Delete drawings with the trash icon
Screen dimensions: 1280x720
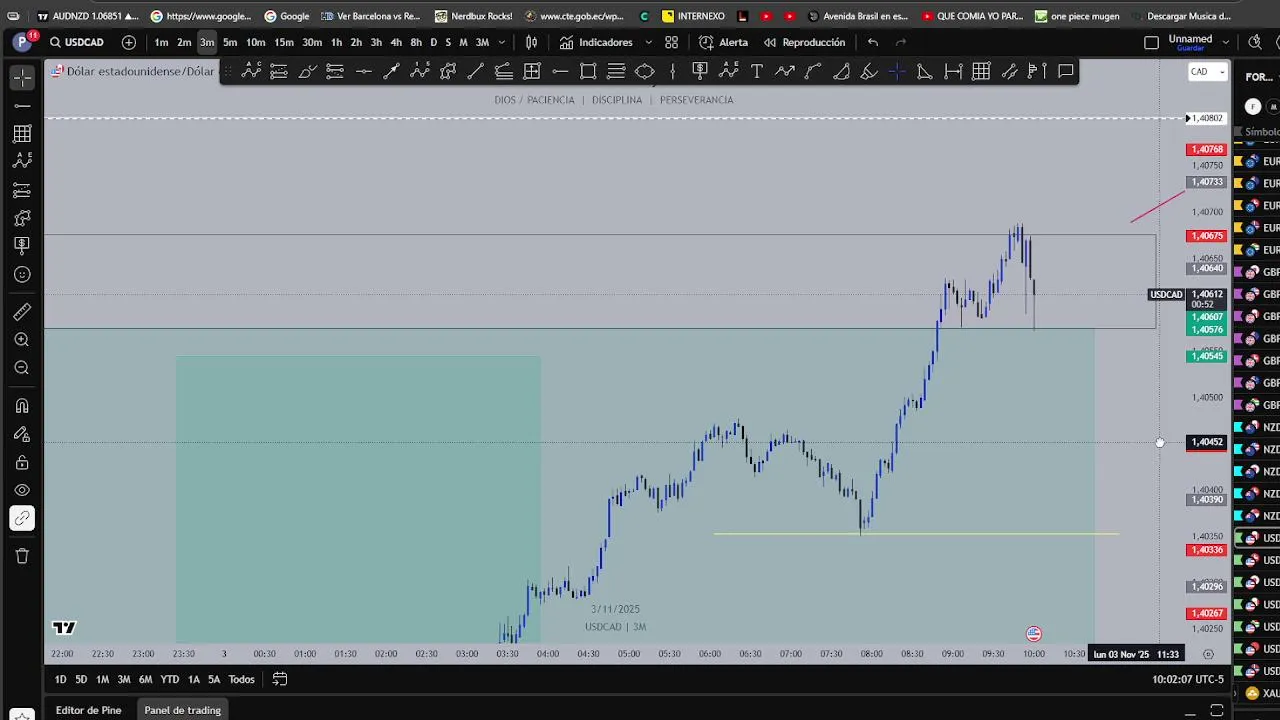[22, 556]
